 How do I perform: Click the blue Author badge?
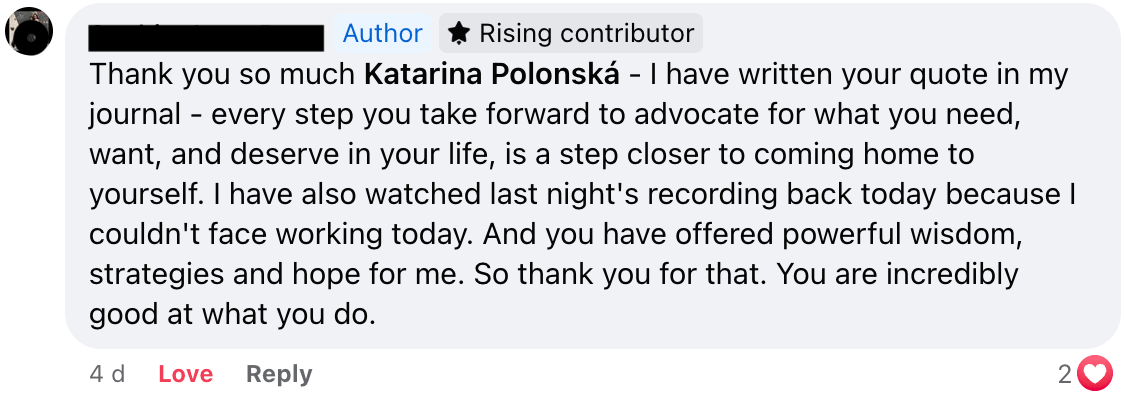[382, 33]
